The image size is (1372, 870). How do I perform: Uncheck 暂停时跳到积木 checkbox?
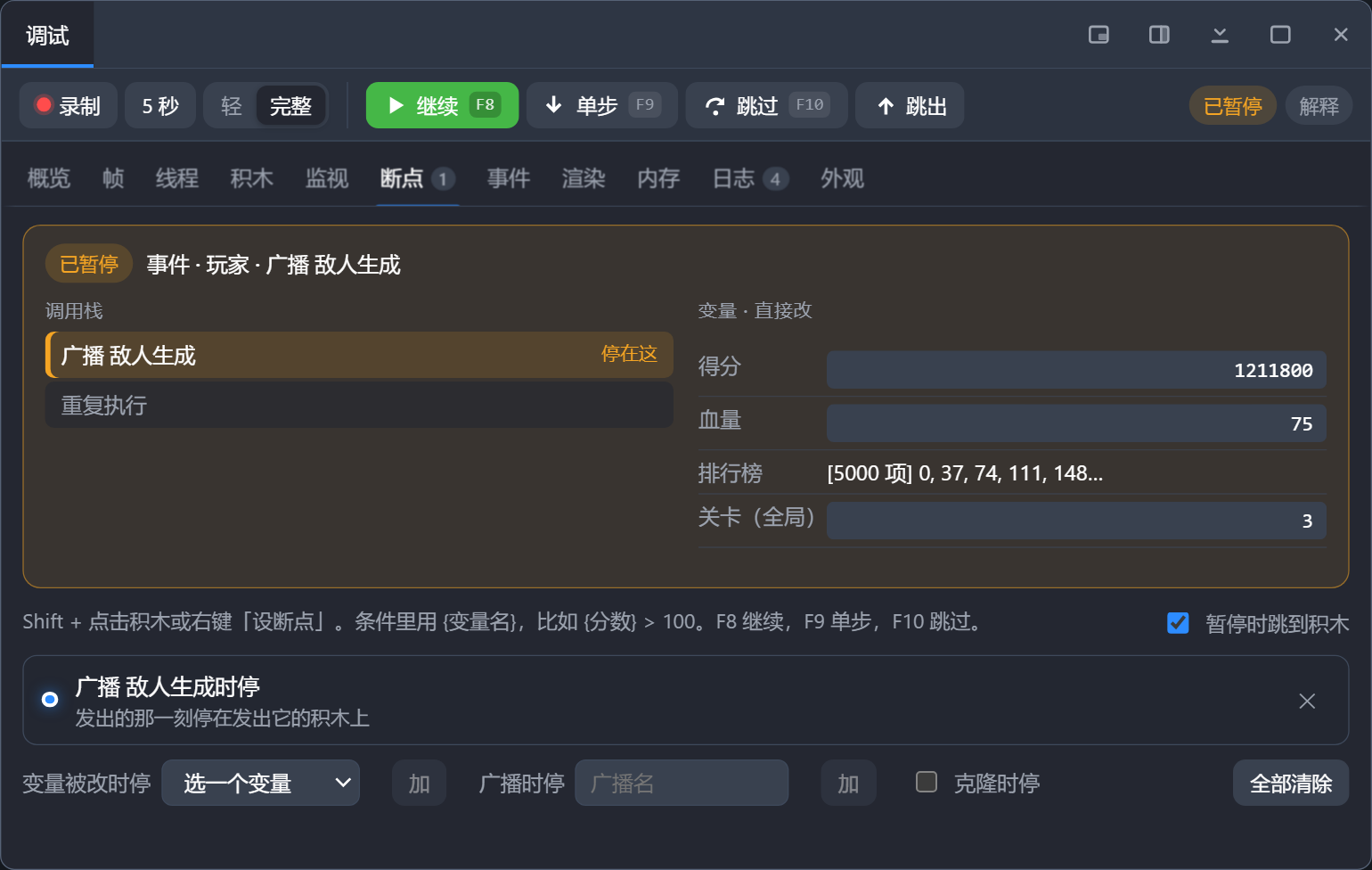click(x=1178, y=623)
